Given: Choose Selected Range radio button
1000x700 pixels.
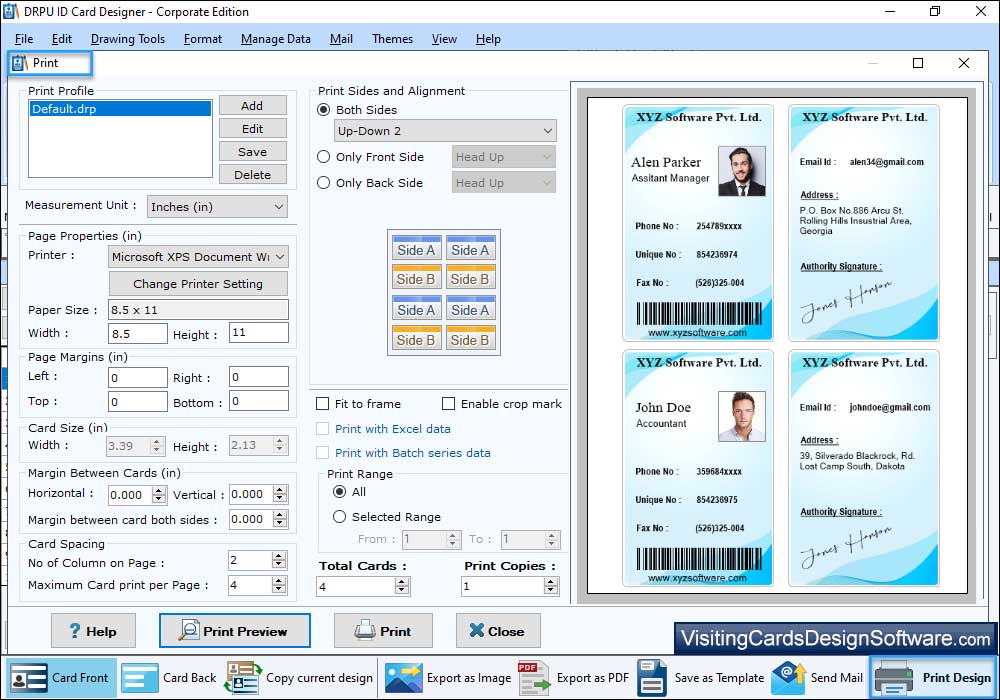Looking at the screenshot, I should pyautogui.click(x=340, y=516).
